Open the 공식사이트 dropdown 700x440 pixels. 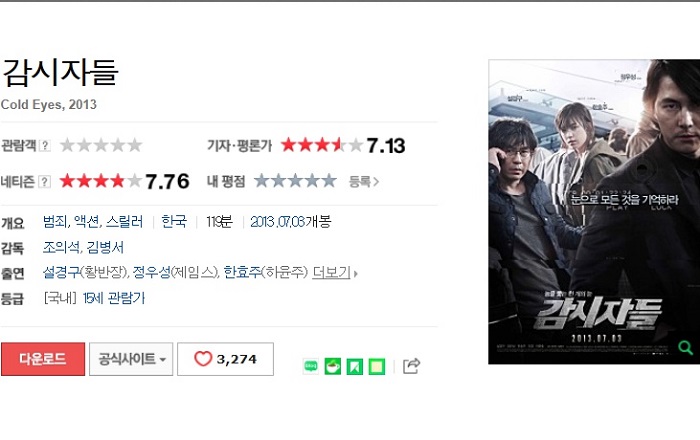tap(131, 359)
